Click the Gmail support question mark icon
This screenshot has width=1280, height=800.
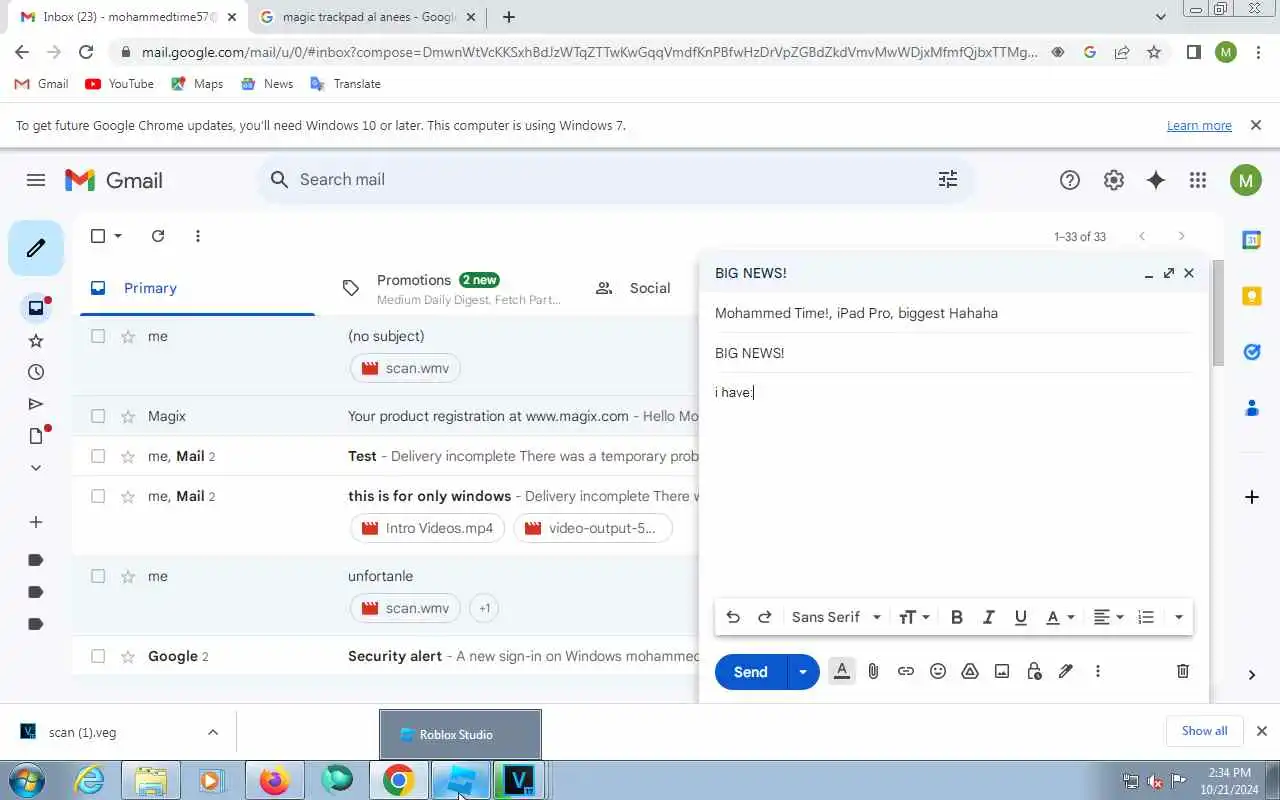1070,180
